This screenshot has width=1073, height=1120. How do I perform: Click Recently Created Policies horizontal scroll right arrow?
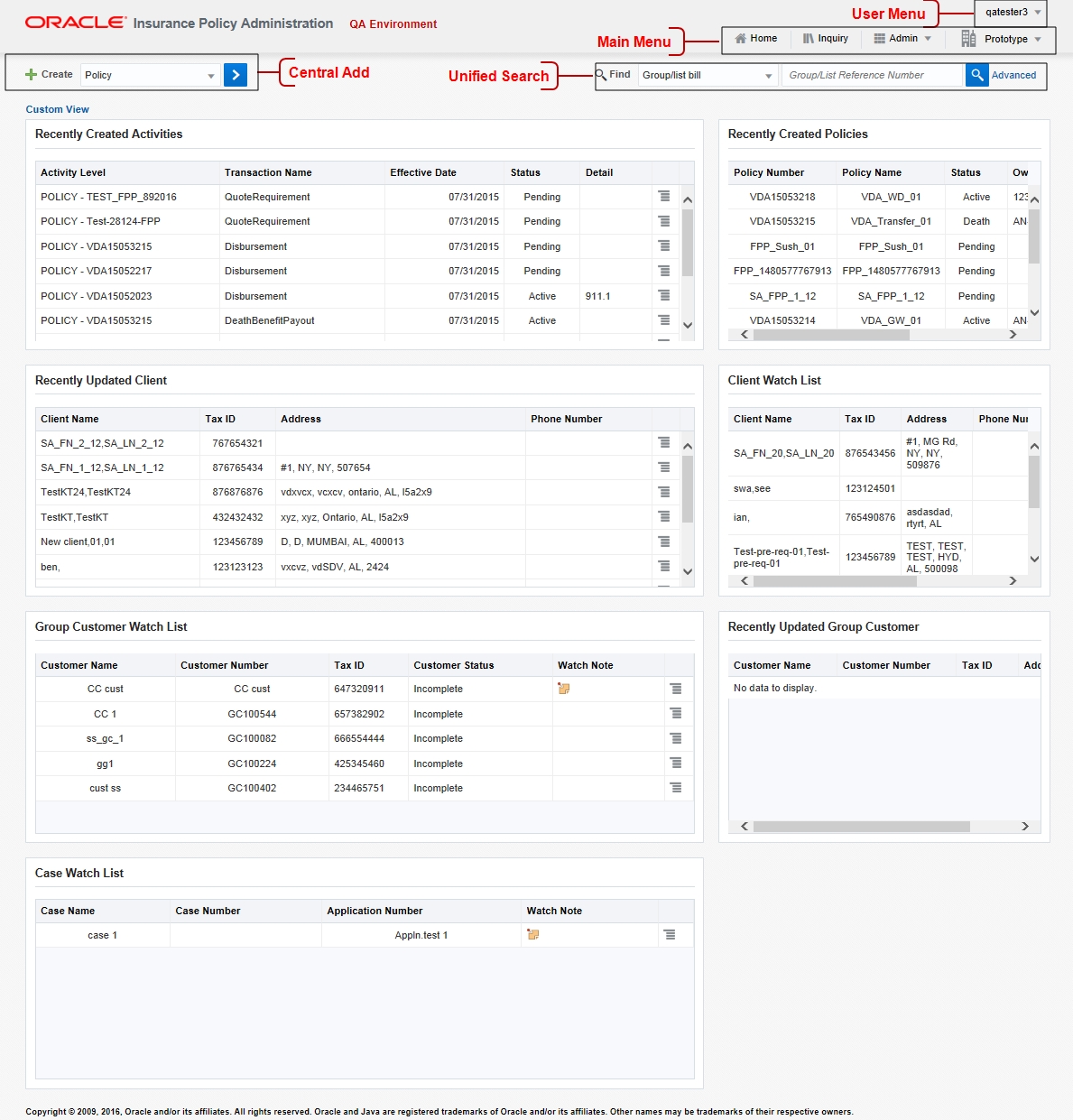(1013, 334)
